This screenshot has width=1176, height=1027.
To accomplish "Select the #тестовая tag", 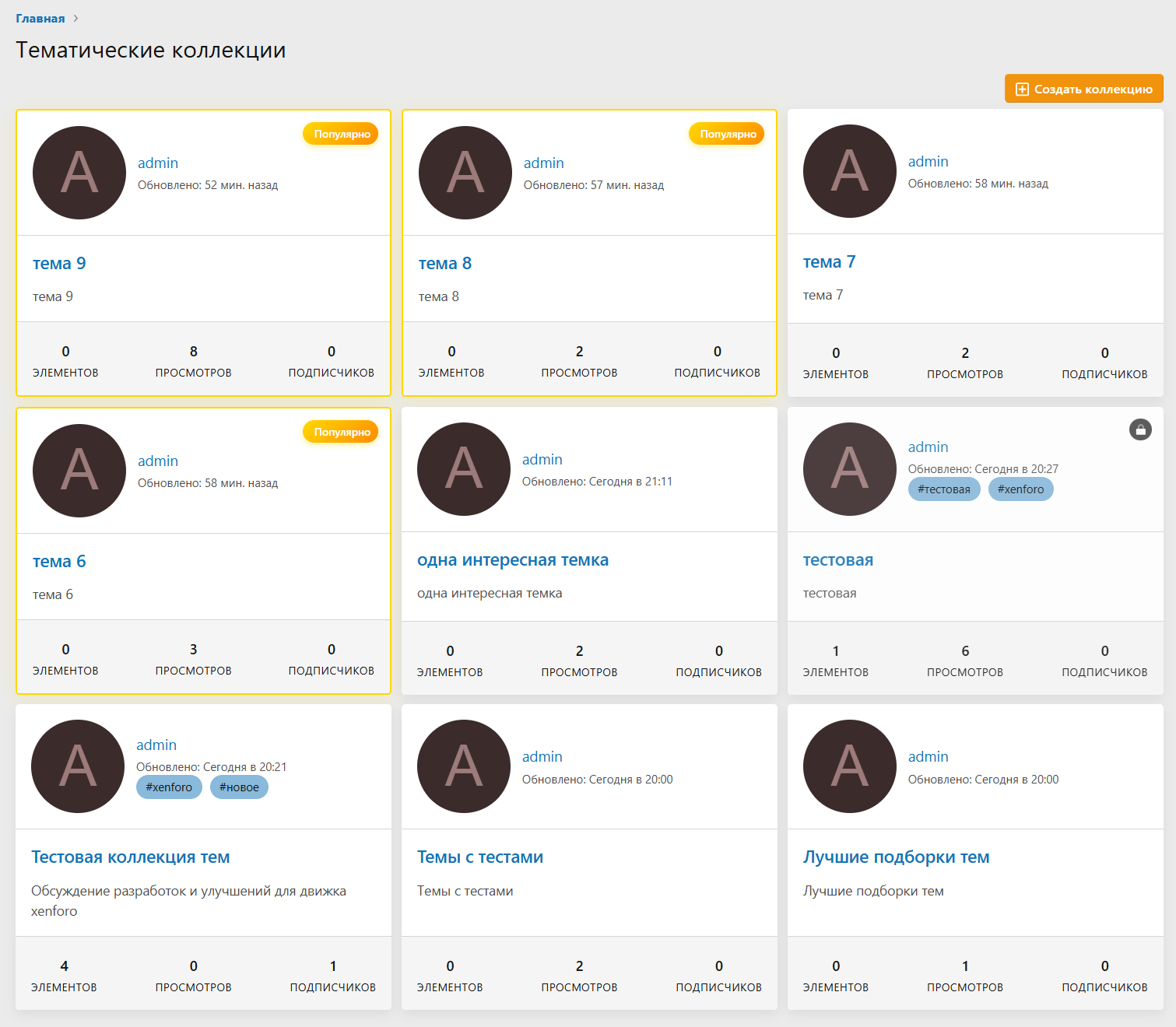I will 943,489.
